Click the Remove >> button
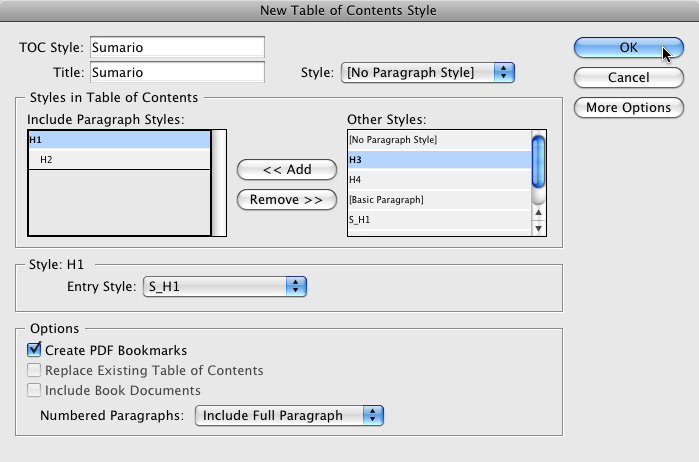 (x=287, y=199)
